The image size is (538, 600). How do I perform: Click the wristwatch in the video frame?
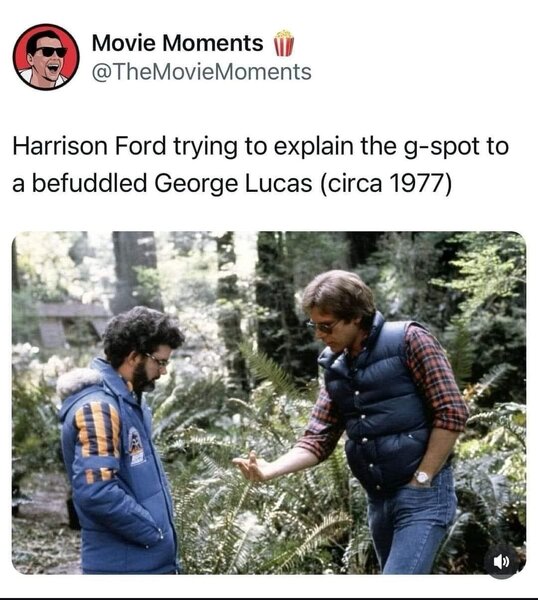(x=422, y=478)
